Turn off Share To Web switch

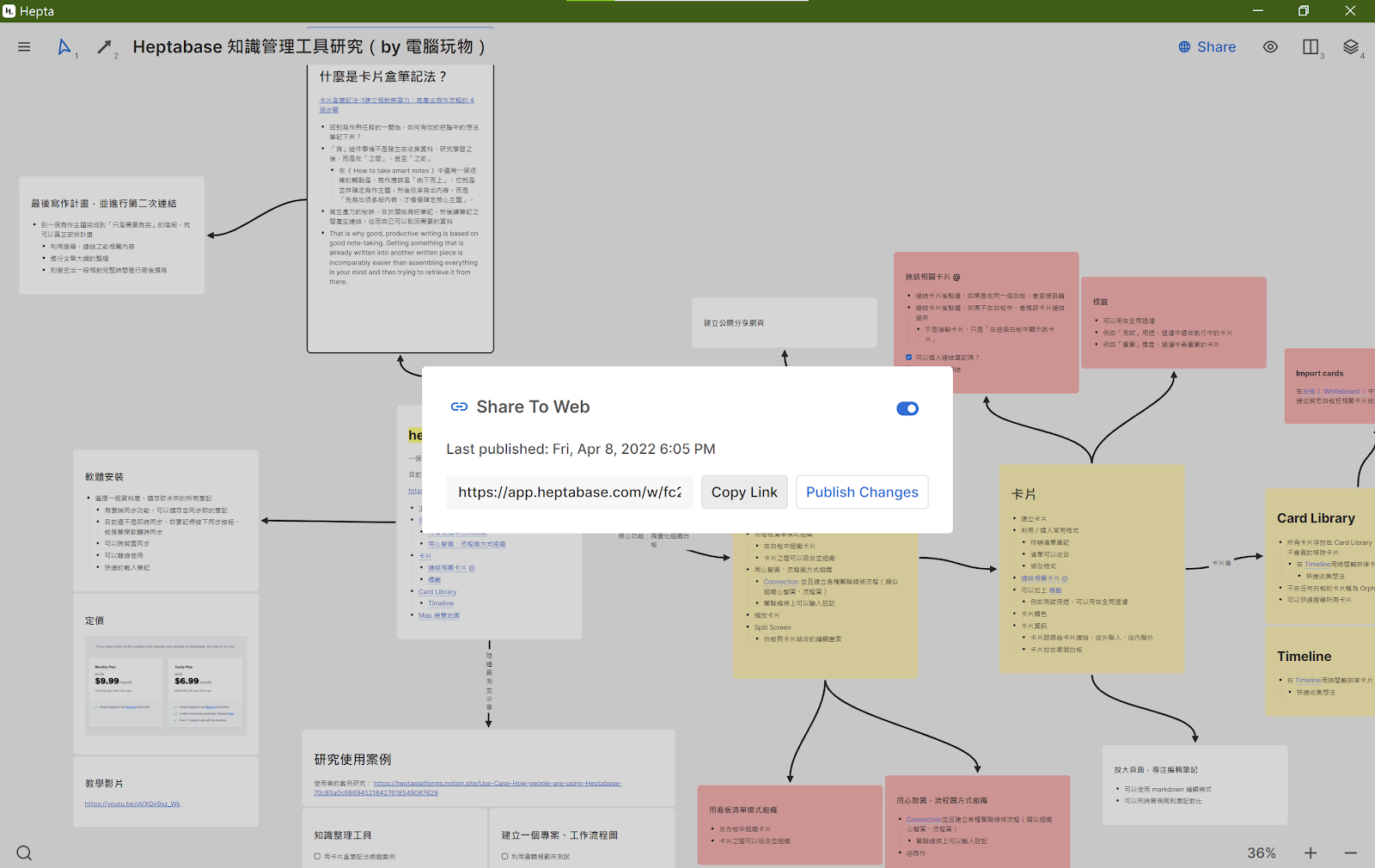click(x=907, y=408)
